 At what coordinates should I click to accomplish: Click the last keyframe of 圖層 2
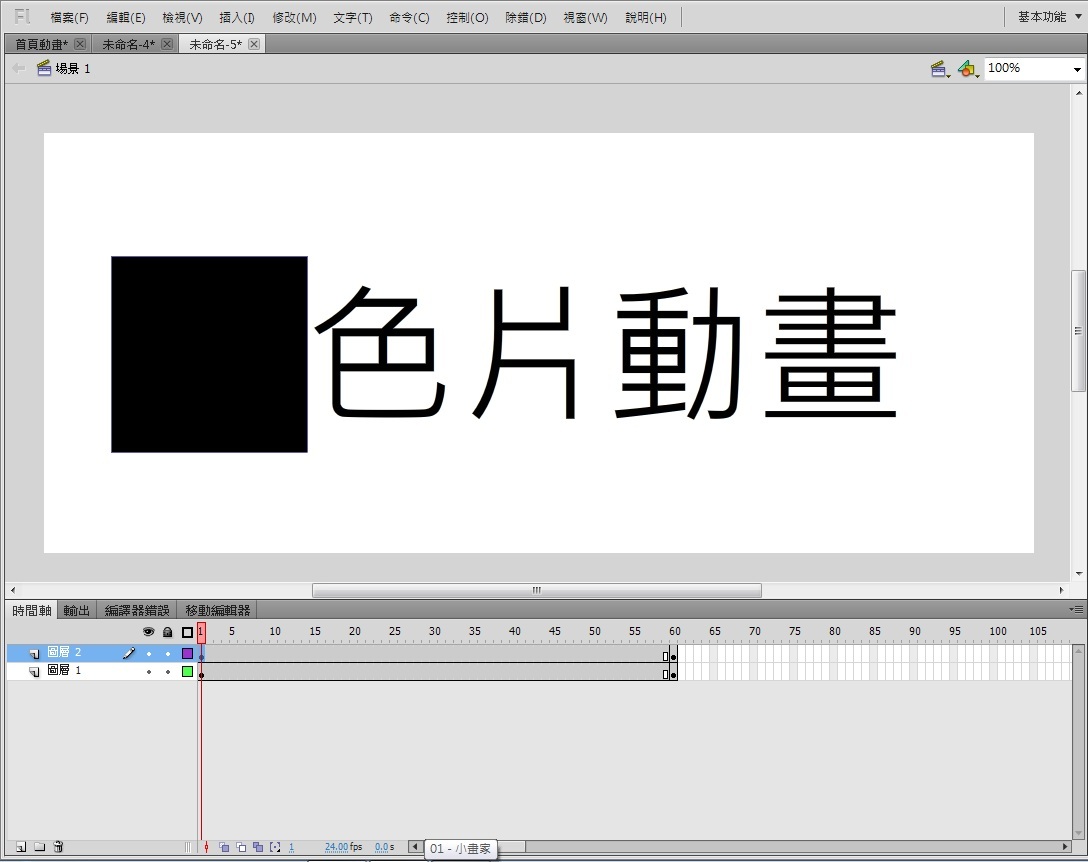(673, 654)
